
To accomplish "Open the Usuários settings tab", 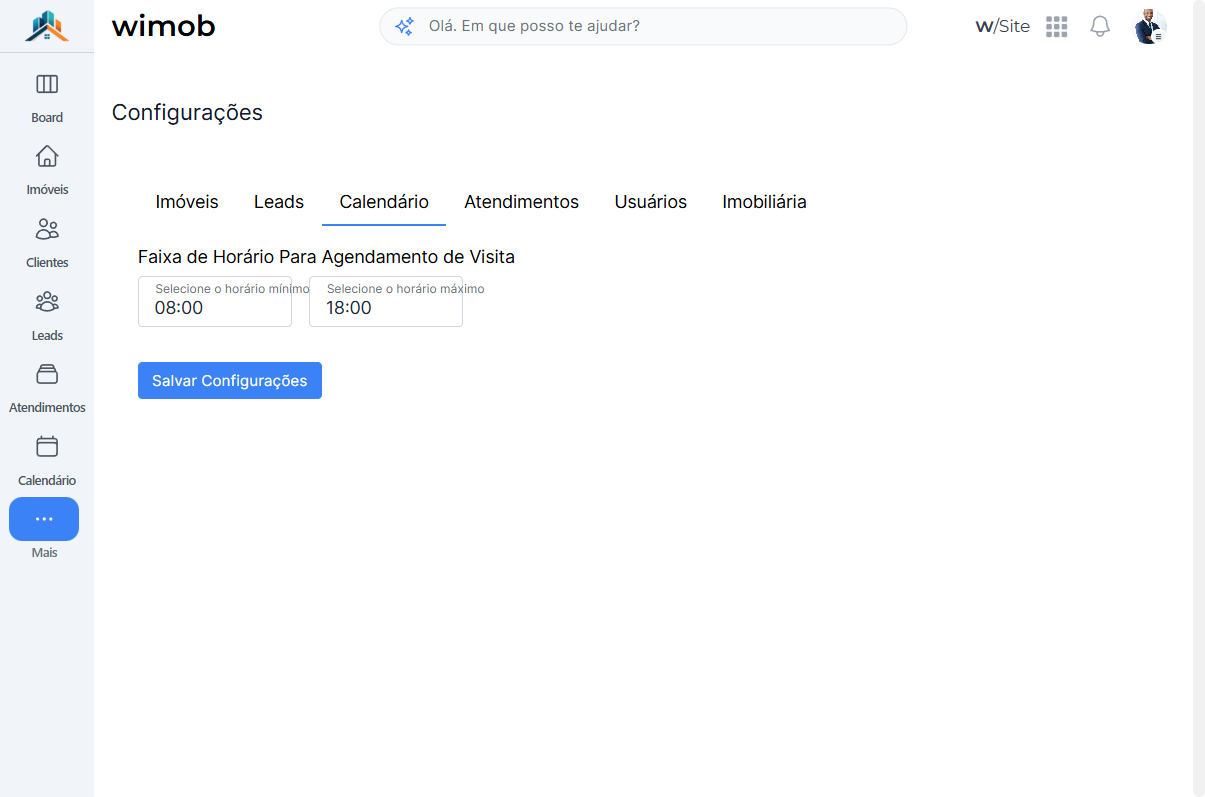I will coord(651,202).
